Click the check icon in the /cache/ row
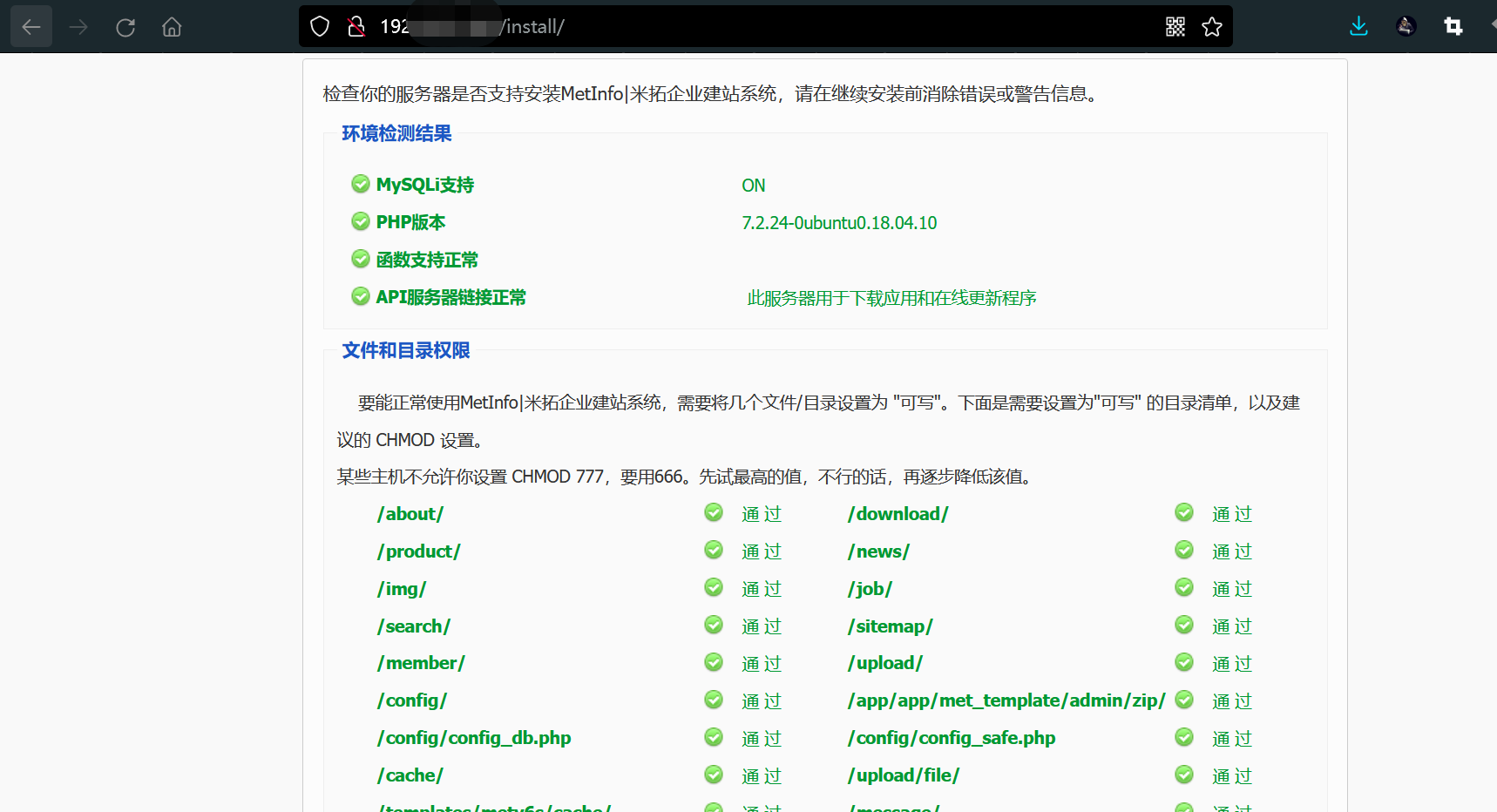This screenshot has width=1497, height=812. pyautogui.click(x=714, y=775)
